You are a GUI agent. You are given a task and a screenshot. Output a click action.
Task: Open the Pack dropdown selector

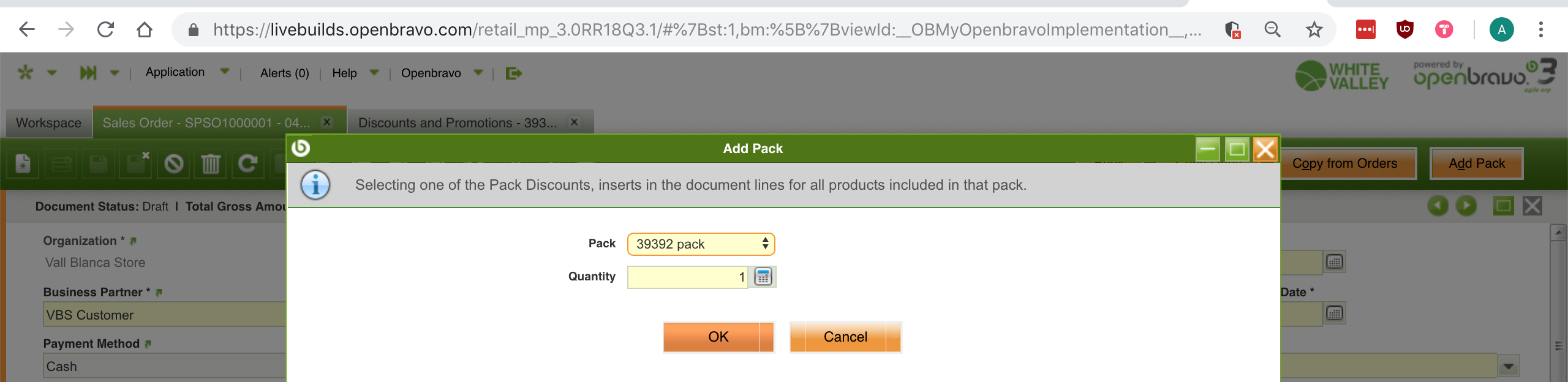pos(701,244)
